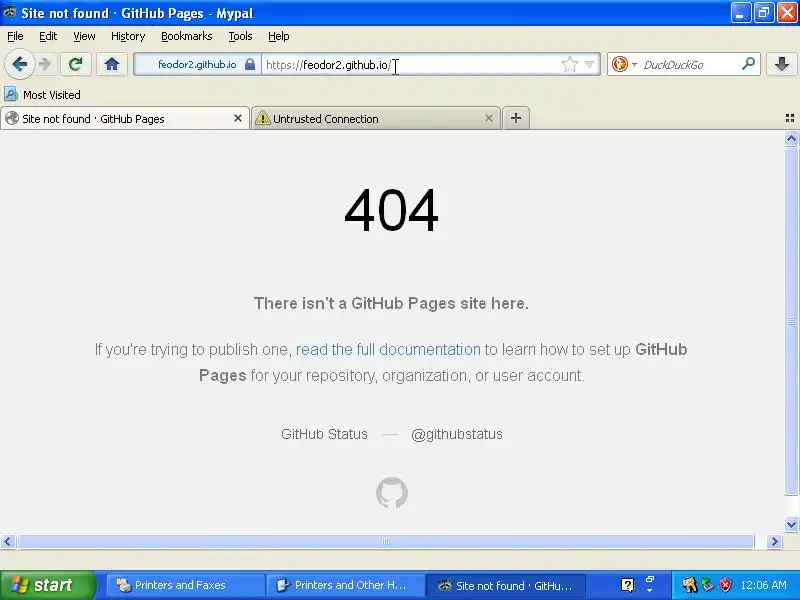The image size is (800, 600).
Task: Click the Site not found taskbar button
Action: click(506, 585)
